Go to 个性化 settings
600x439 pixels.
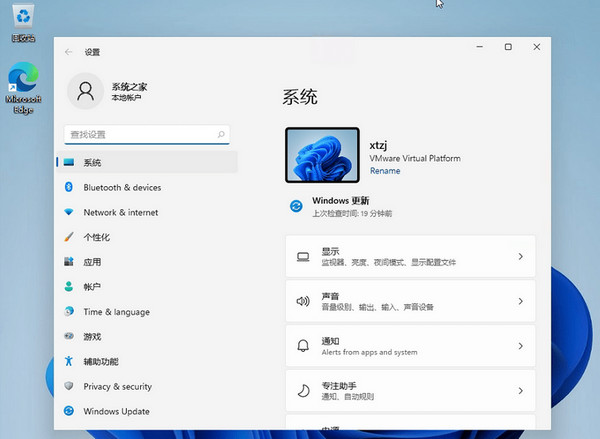(x=147, y=237)
